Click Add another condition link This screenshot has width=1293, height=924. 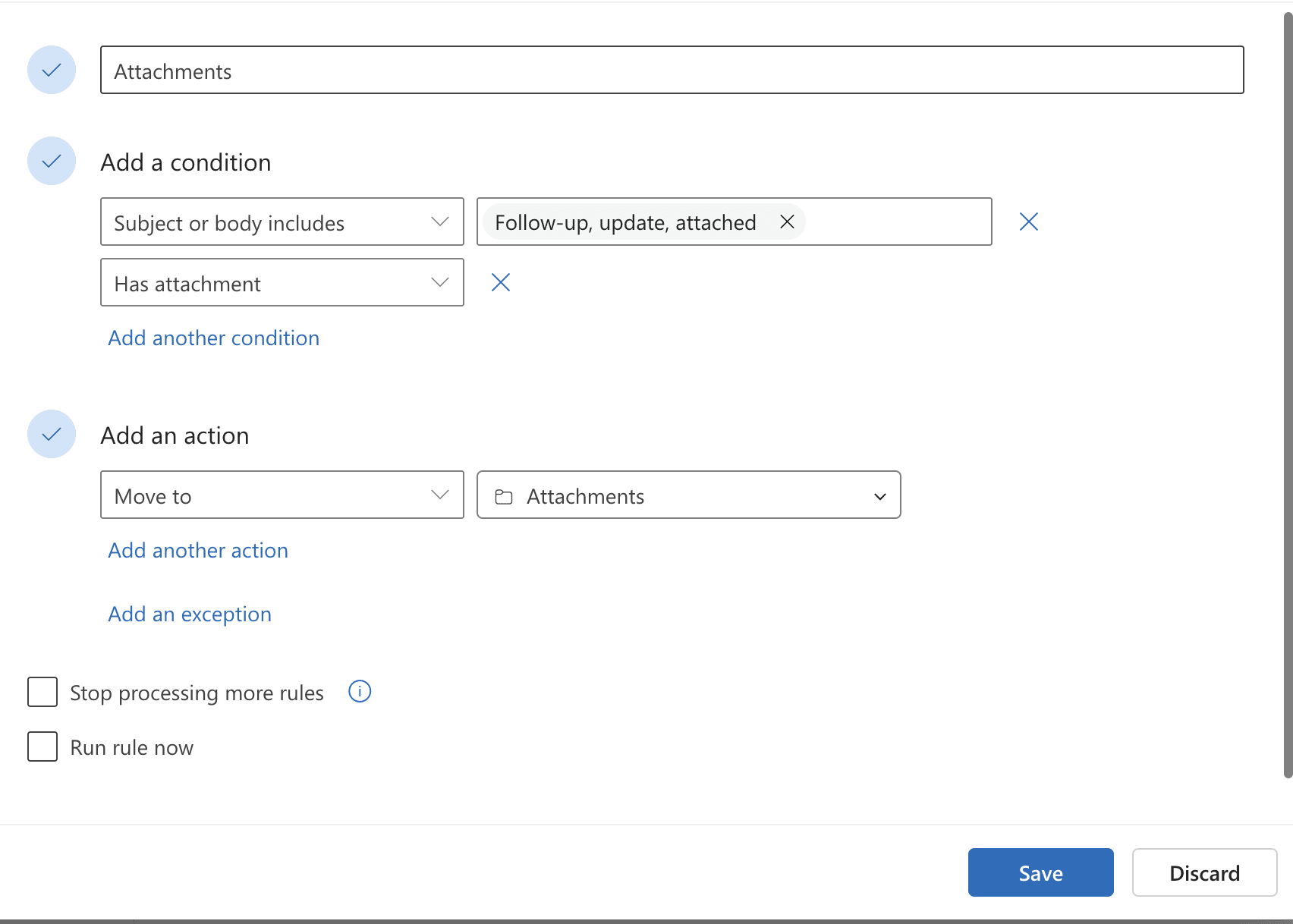(x=213, y=338)
